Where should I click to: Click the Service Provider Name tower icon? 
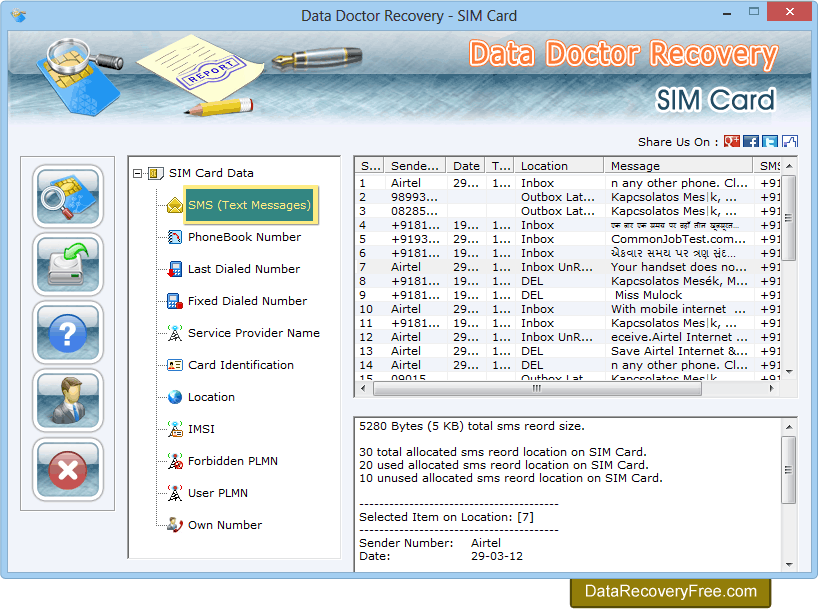click(x=175, y=333)
